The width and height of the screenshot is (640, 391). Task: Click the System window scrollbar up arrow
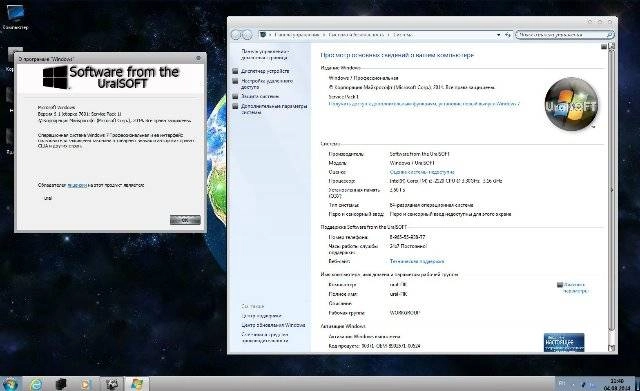pos(611,47)
